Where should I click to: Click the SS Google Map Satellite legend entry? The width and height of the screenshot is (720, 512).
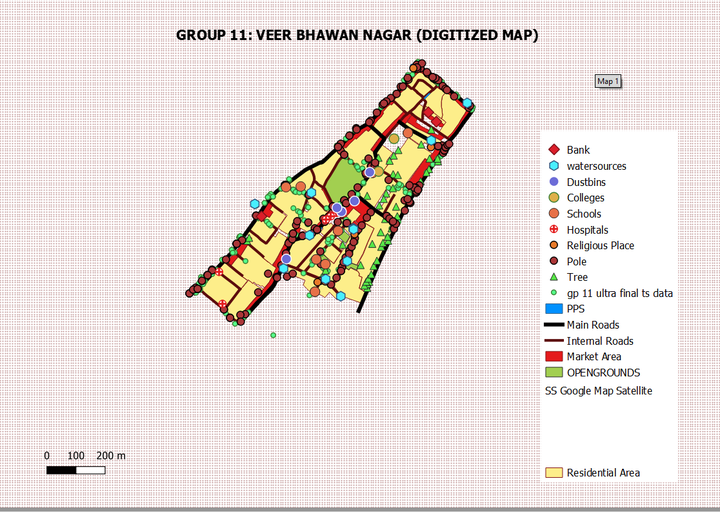click(x=598, y=390)
